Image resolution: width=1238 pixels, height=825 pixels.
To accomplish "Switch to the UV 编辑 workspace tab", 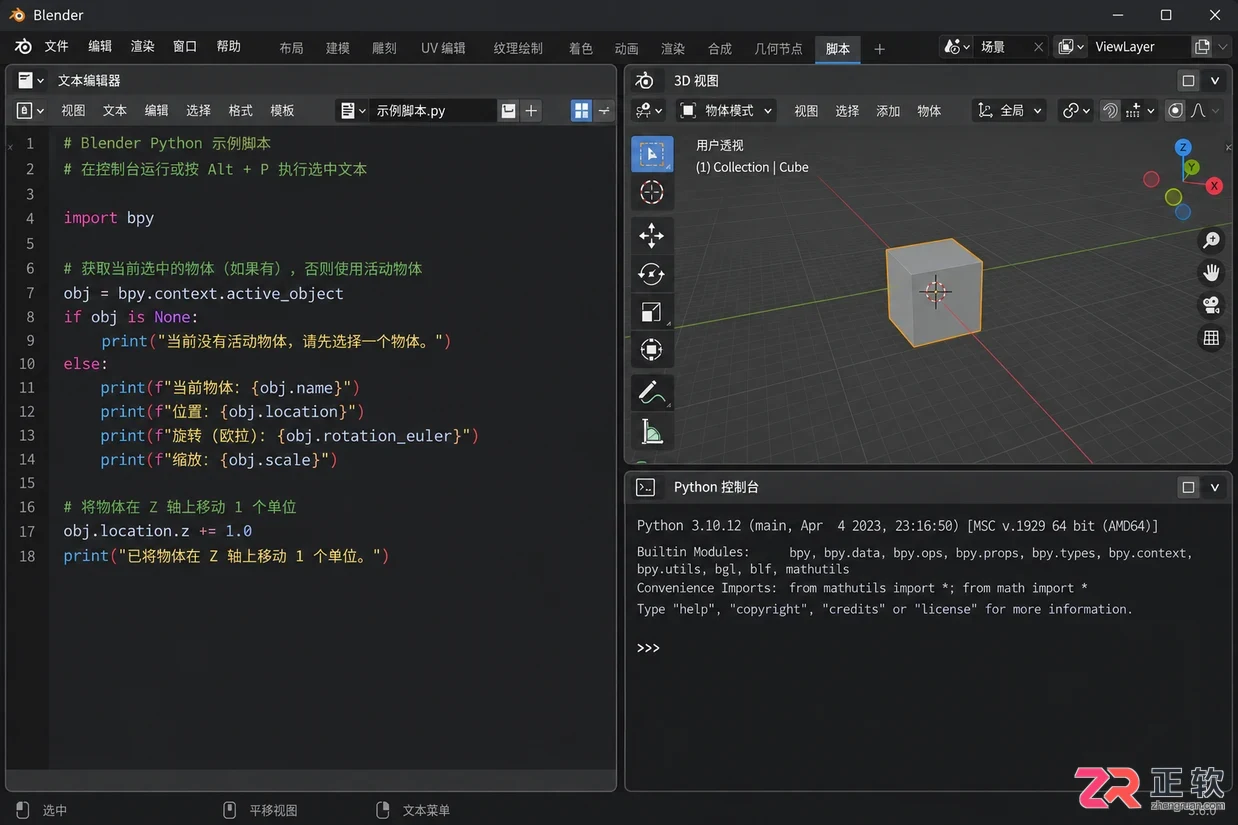I will click(x=443, y=48).
